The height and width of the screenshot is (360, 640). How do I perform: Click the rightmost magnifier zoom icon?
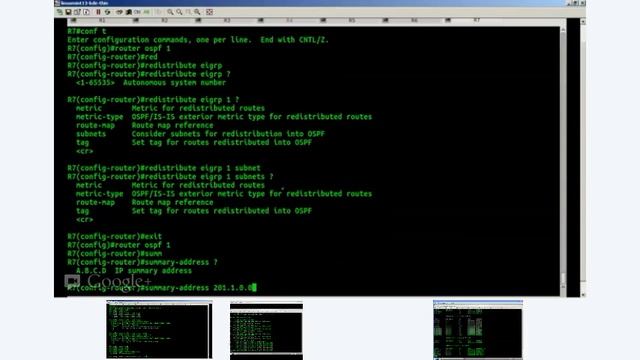tap(197, 12)
